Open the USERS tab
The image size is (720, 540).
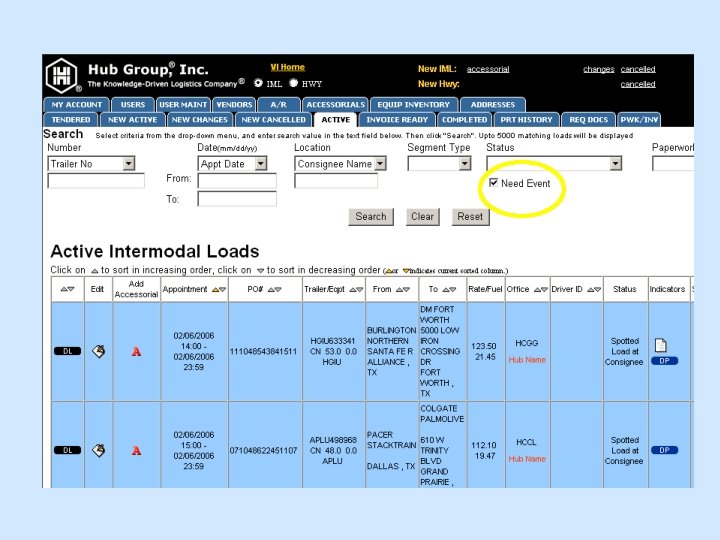point(133,105)
